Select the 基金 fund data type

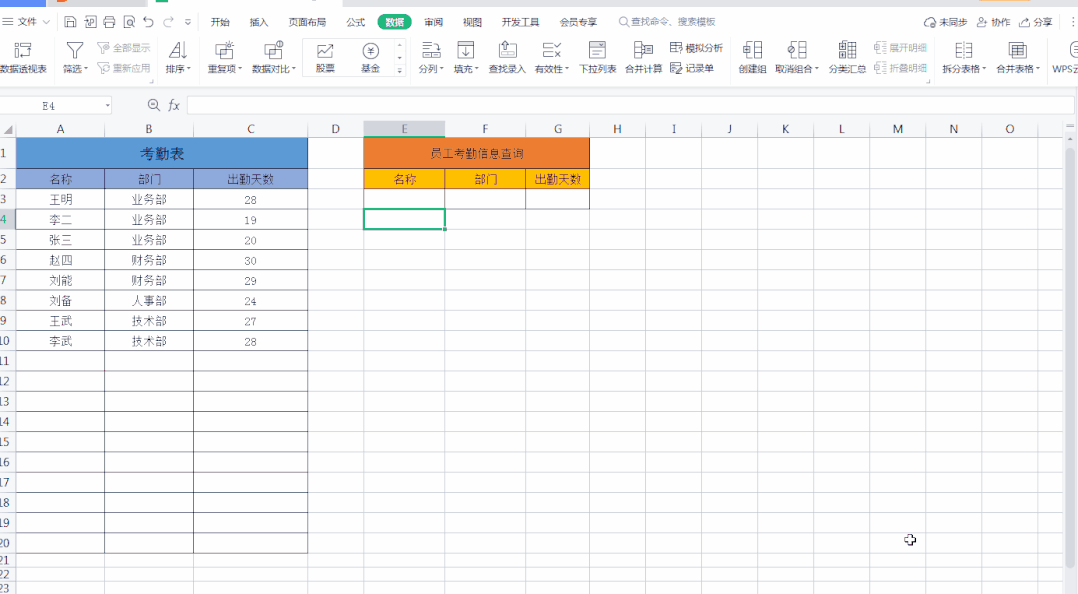pyautogui.click(x=371, y=57)
